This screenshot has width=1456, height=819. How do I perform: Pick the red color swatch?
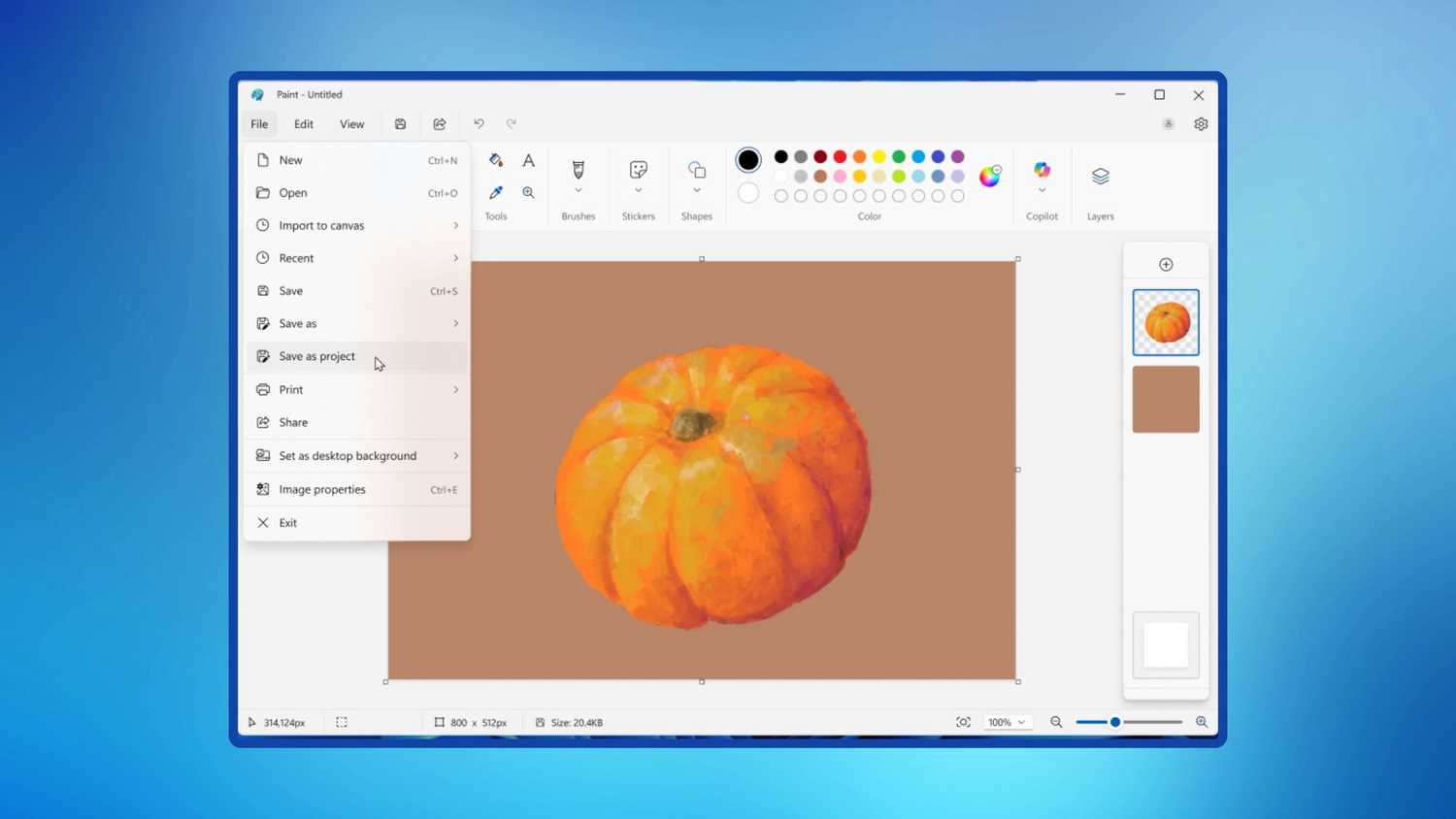[x=840, y=156]
